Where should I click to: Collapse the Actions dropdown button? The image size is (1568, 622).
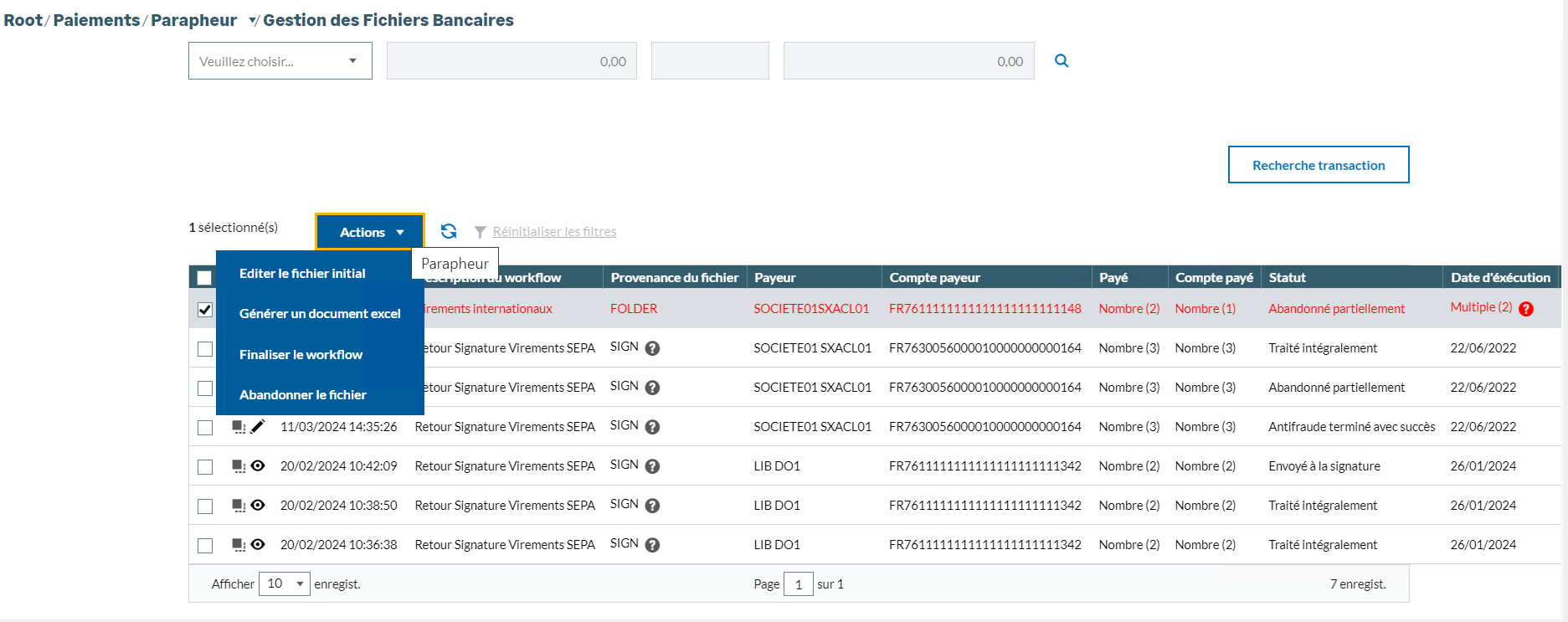point(370,232)
